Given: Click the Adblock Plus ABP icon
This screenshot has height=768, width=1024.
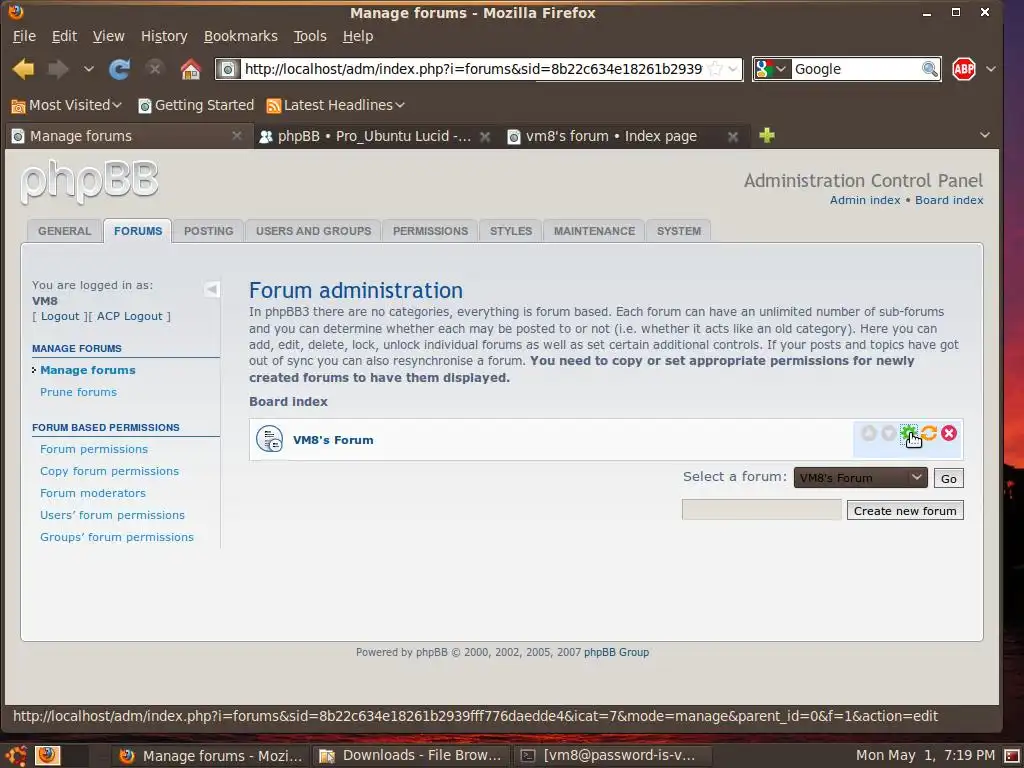Looking at the screenshot, I should click(x=964, y=69).
